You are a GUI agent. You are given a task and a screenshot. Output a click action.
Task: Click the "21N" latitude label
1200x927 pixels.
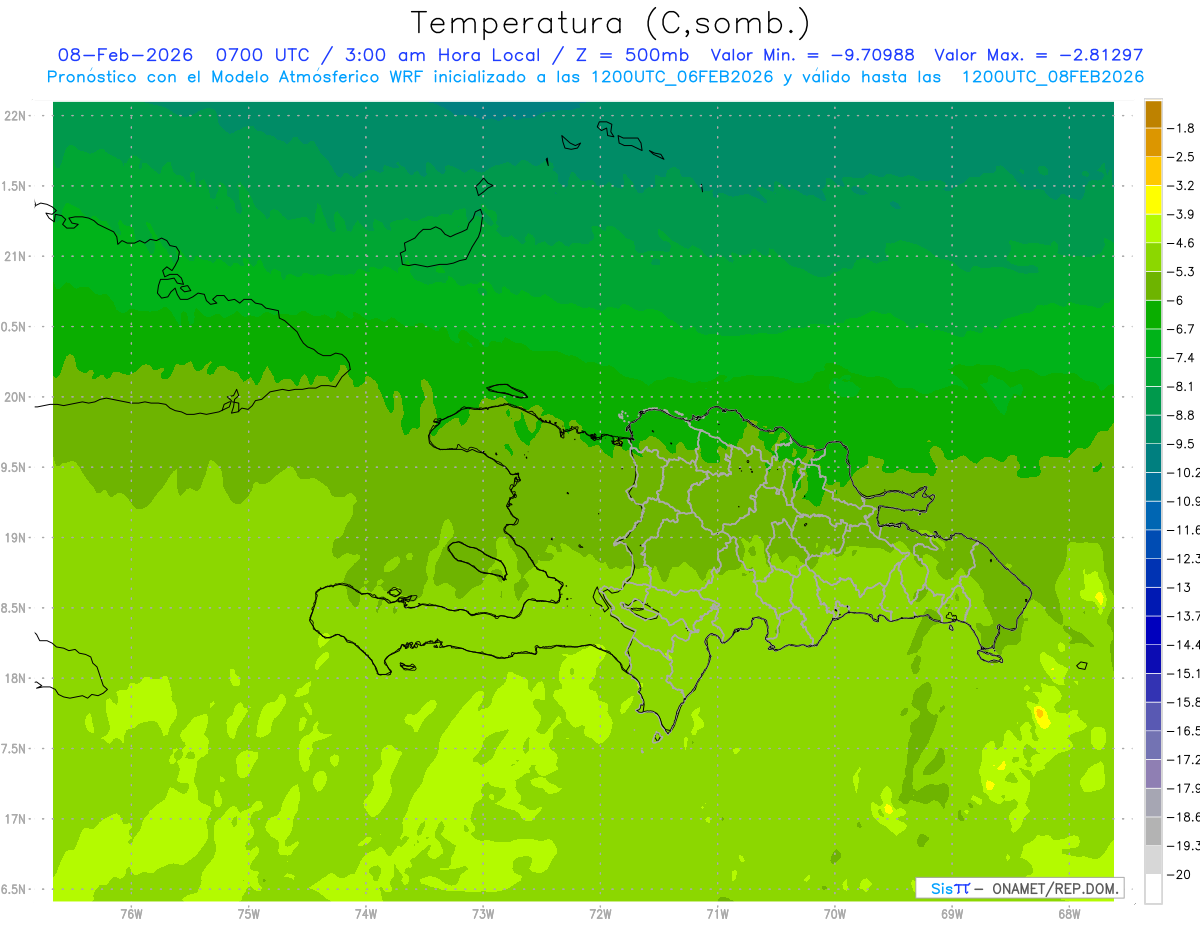click(16, 257)
